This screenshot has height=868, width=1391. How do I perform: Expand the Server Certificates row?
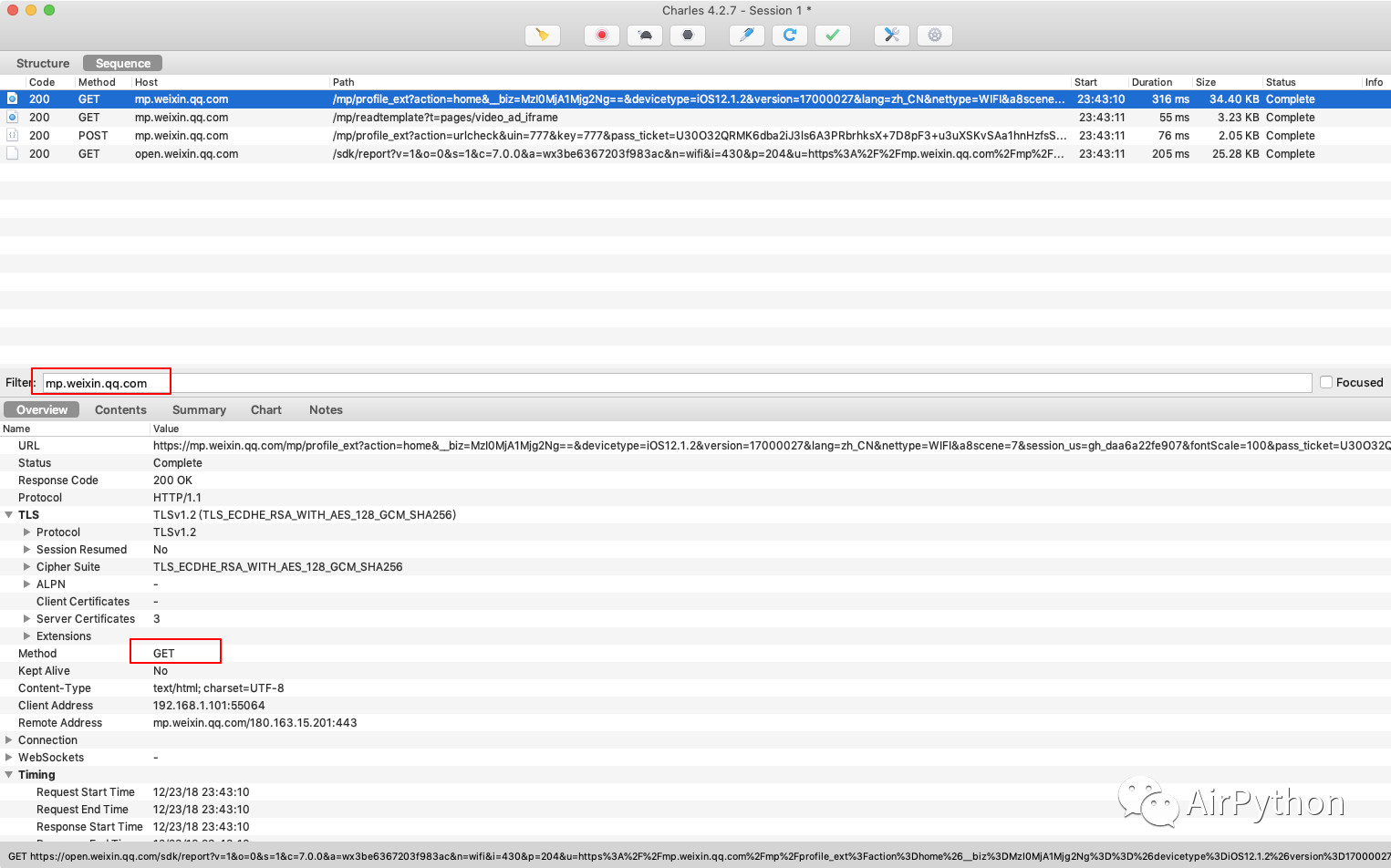[x=27, y=619]
